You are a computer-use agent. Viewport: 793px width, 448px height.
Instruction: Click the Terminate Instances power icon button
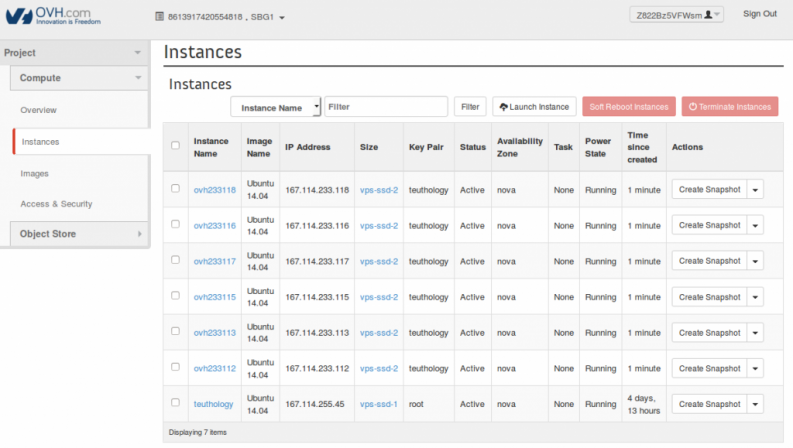[692, 107]
